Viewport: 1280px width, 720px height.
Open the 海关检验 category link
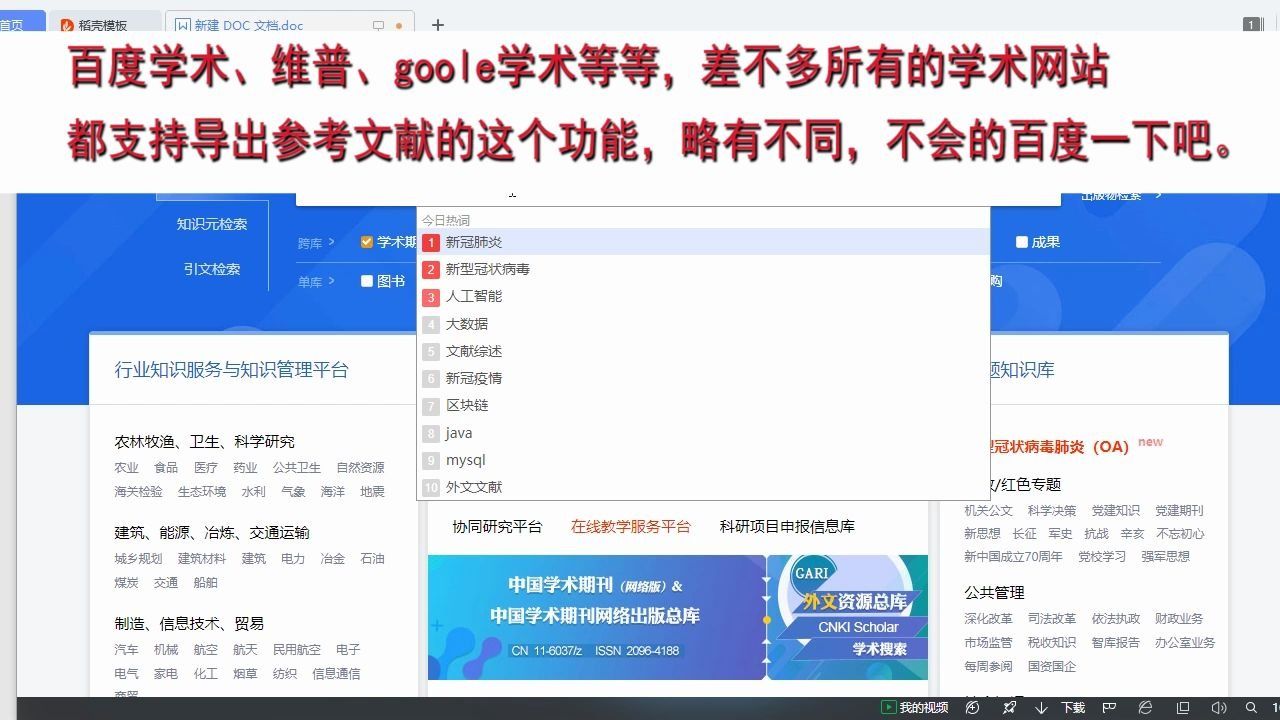[x=139, y=491]
